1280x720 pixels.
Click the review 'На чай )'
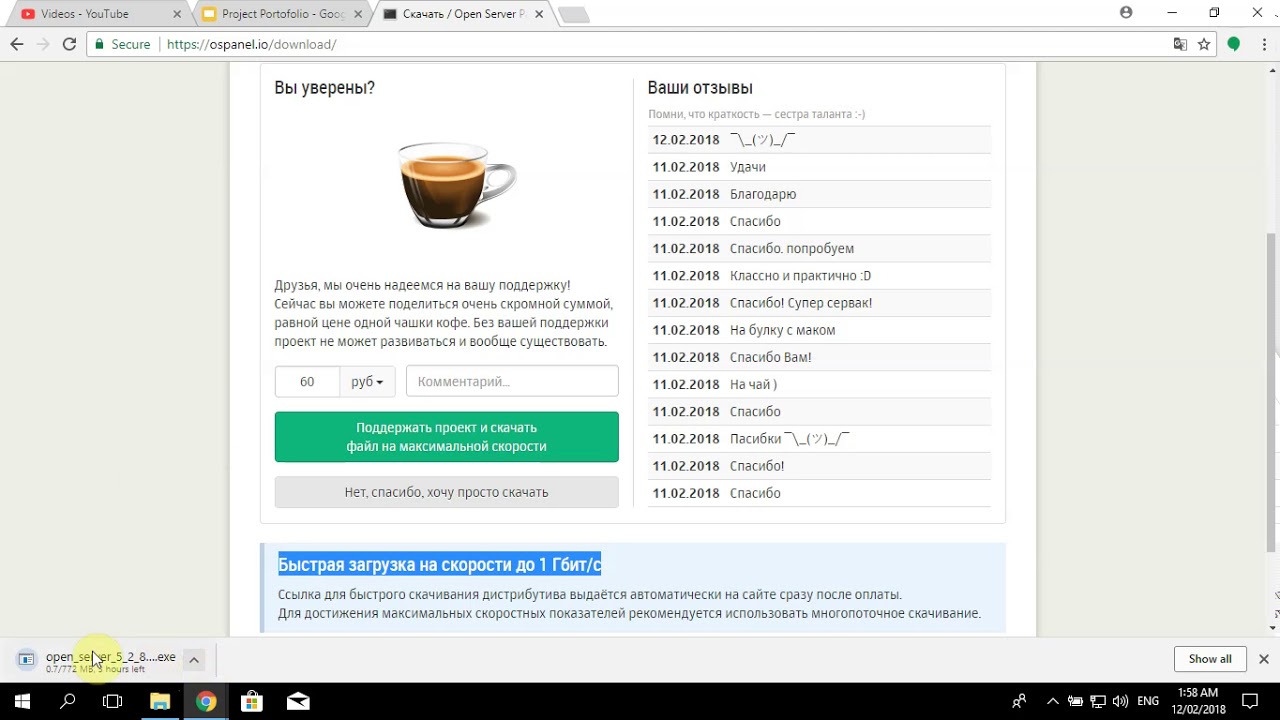click(x=753, y=384)
